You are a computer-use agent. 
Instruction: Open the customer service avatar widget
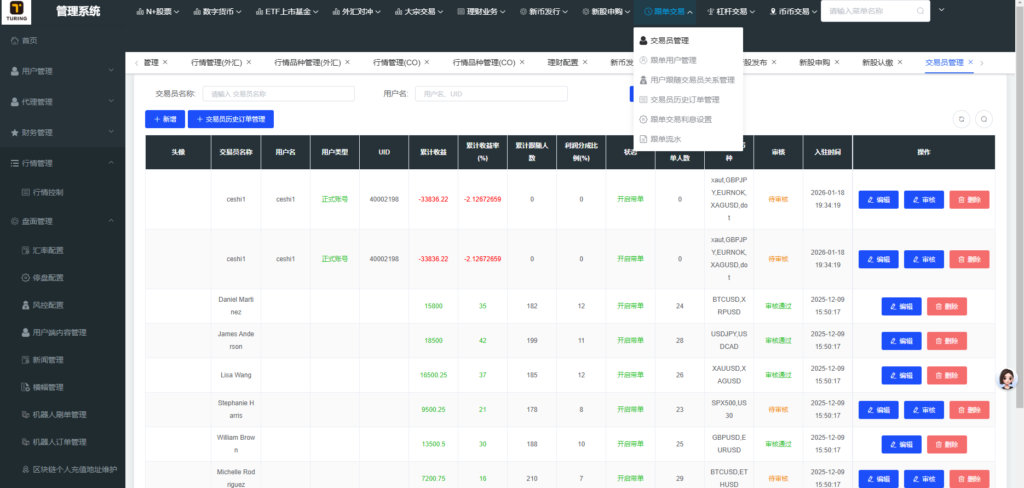tap(1008, 378)
